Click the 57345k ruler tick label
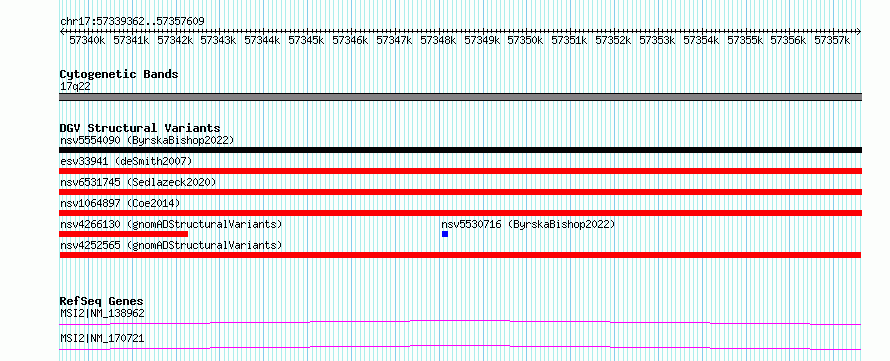 pos(307,40)
